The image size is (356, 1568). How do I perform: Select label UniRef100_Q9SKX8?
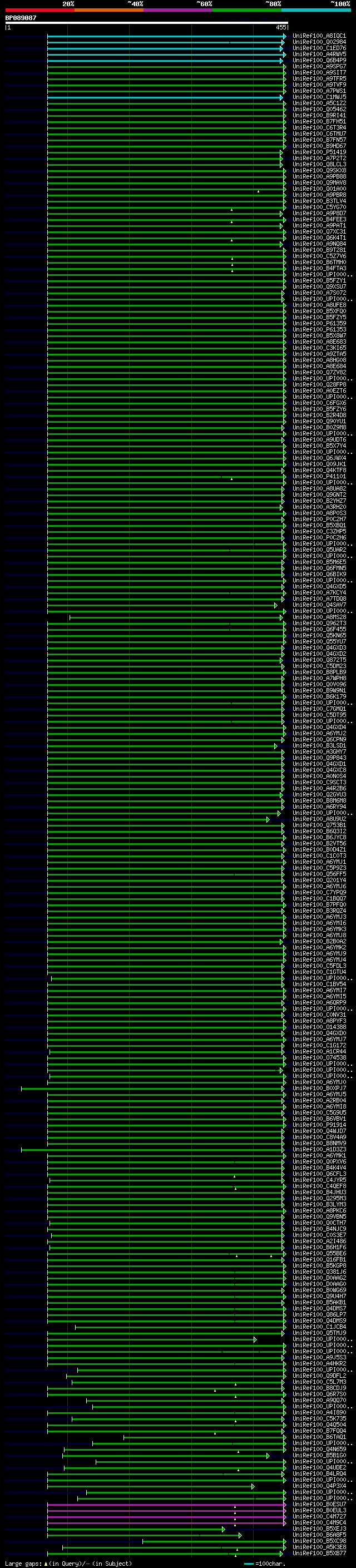(319, 170)
